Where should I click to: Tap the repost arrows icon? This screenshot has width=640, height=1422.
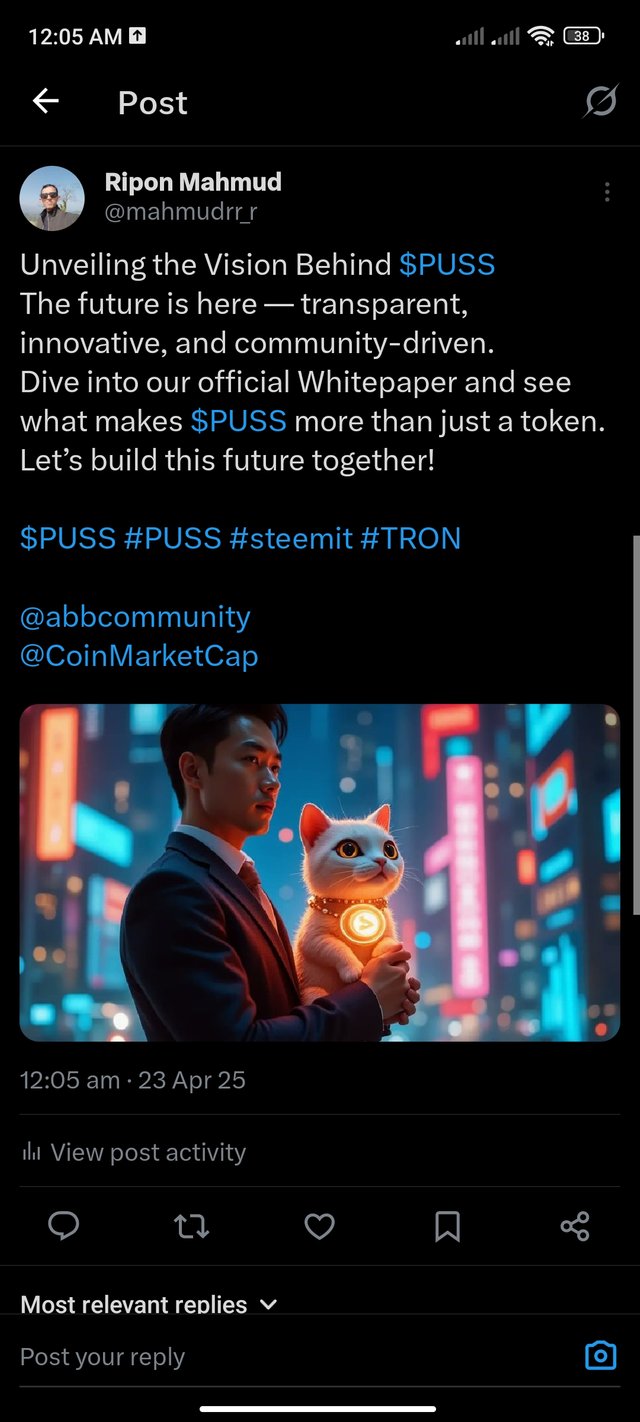191,1226
